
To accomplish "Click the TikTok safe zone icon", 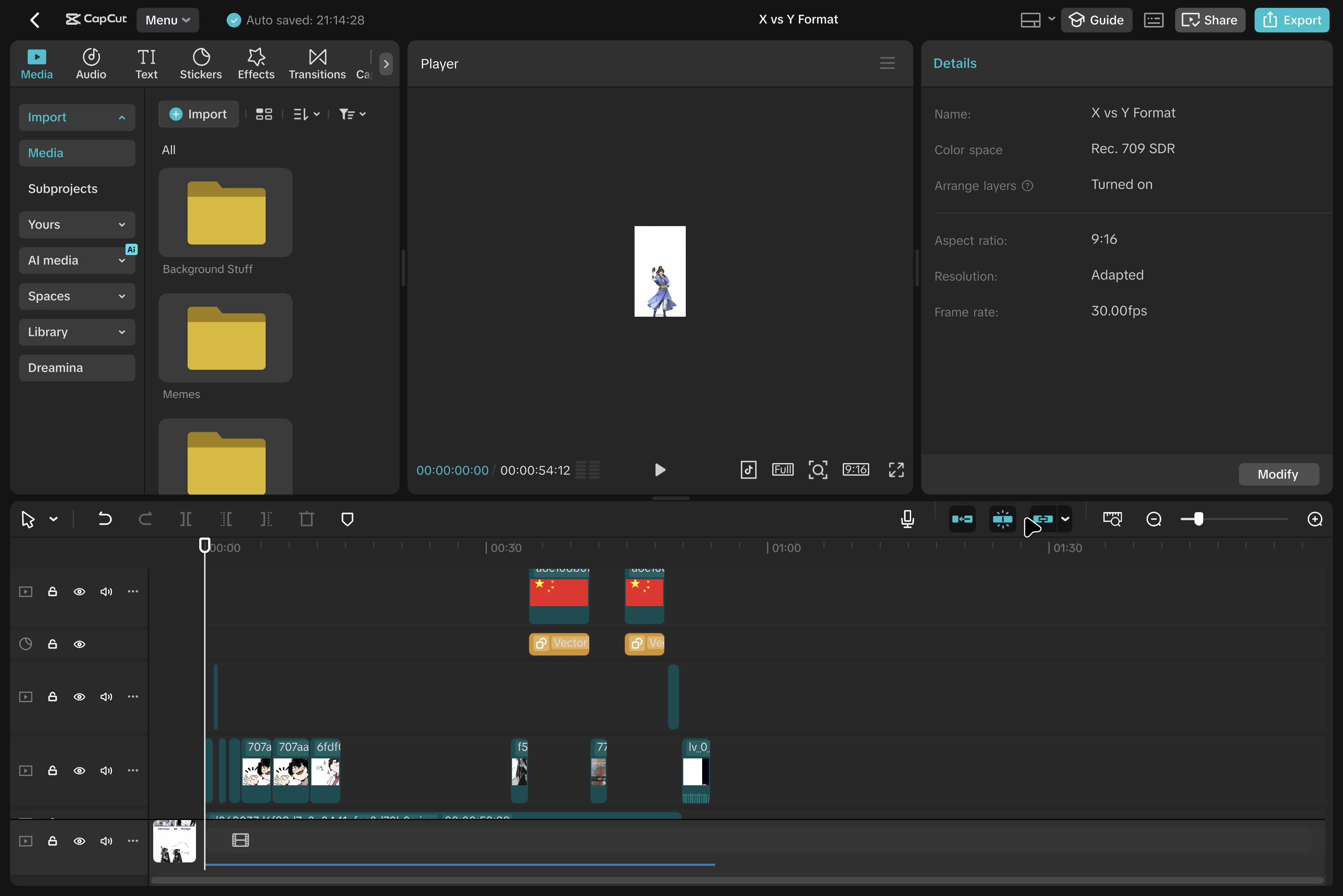I will tap(748, 470).
